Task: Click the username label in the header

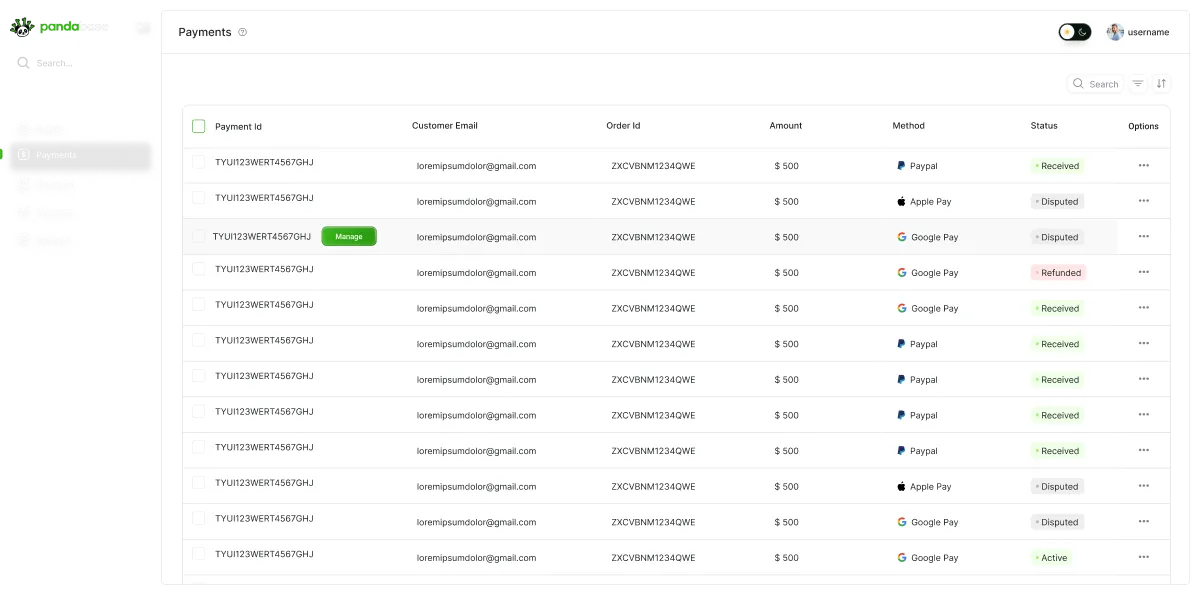Action: (1148, 32)
